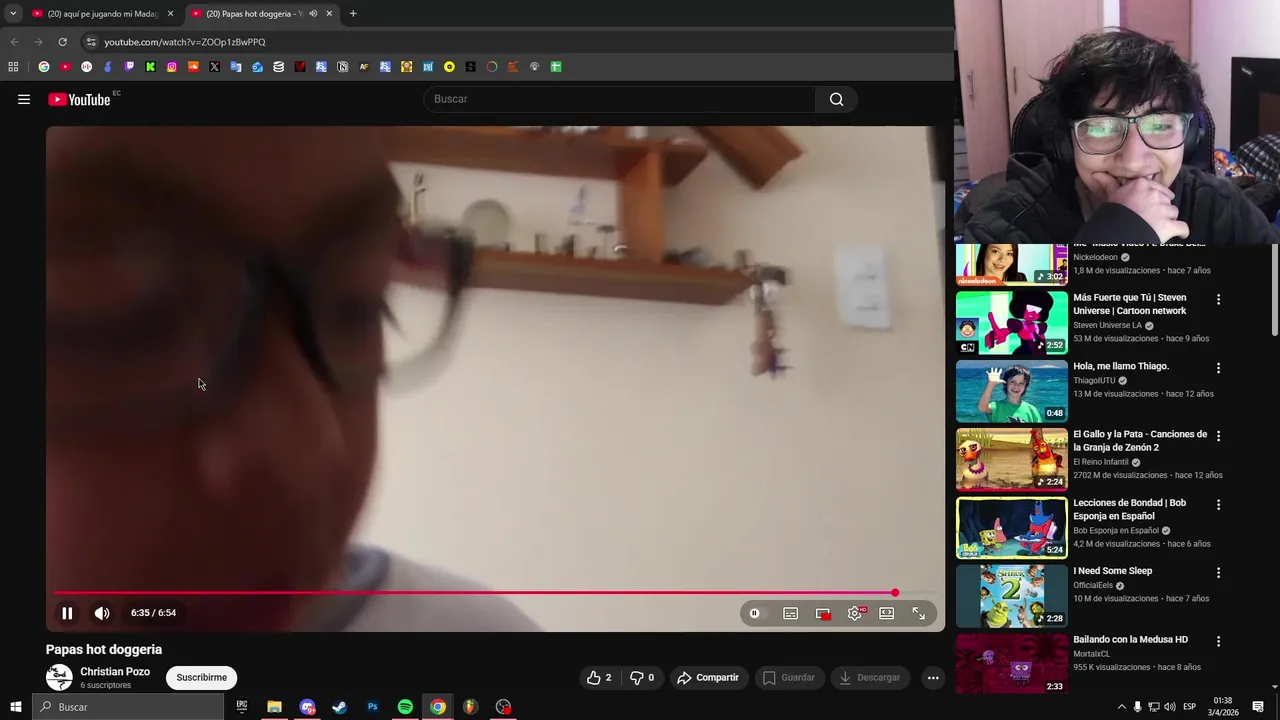
Task: Mute the tab via its speaker icon
Action: point(313,14)
